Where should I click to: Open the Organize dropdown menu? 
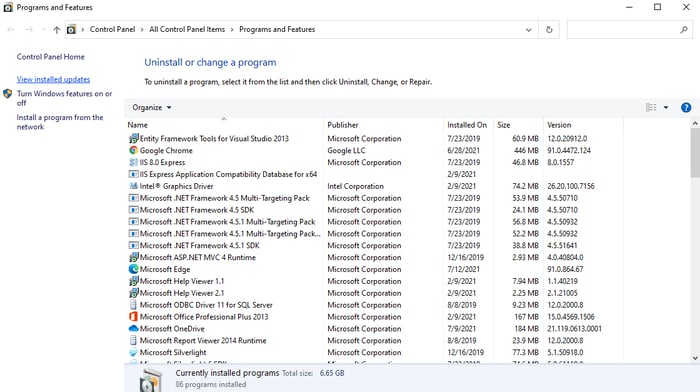point(152,108)
